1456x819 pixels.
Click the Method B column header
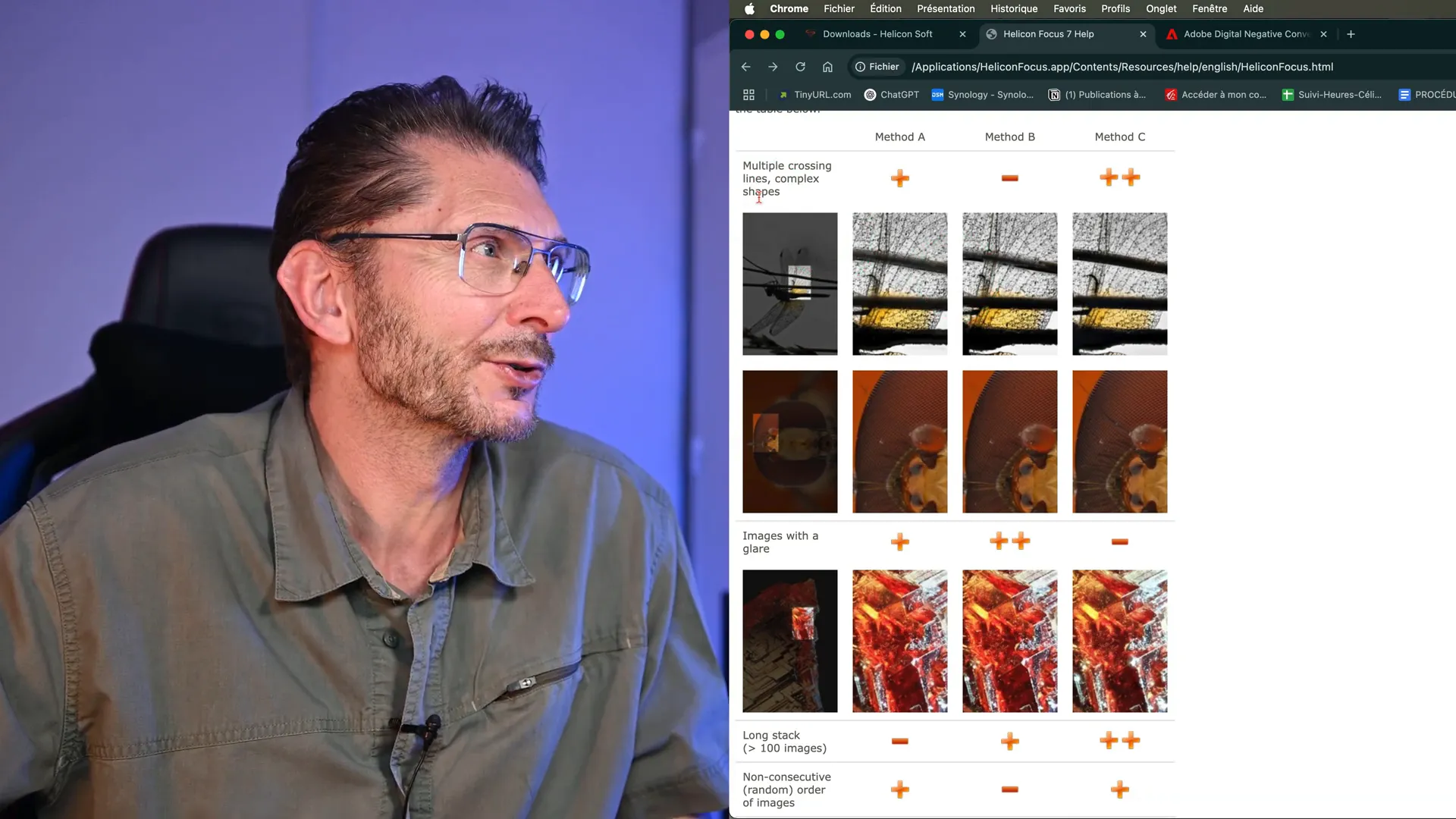point(1009,137)
